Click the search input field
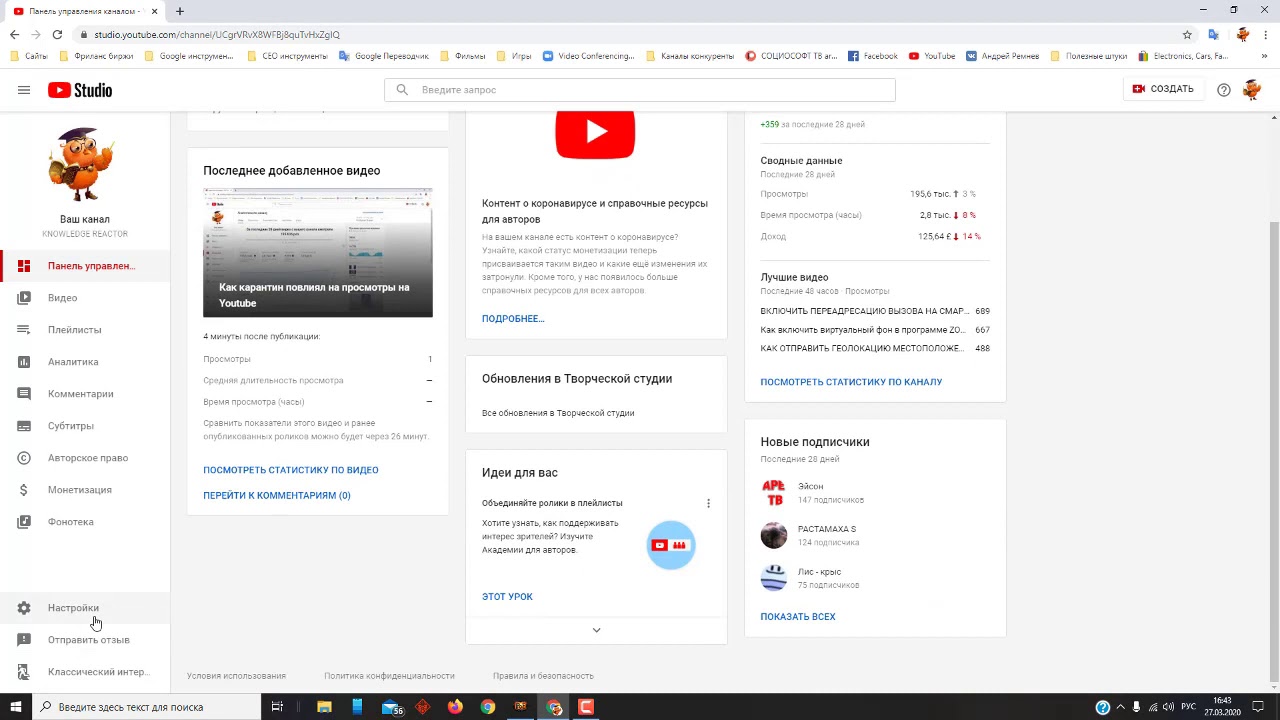1280x720 pixels. pyautogui.click(x=640, y=90)
